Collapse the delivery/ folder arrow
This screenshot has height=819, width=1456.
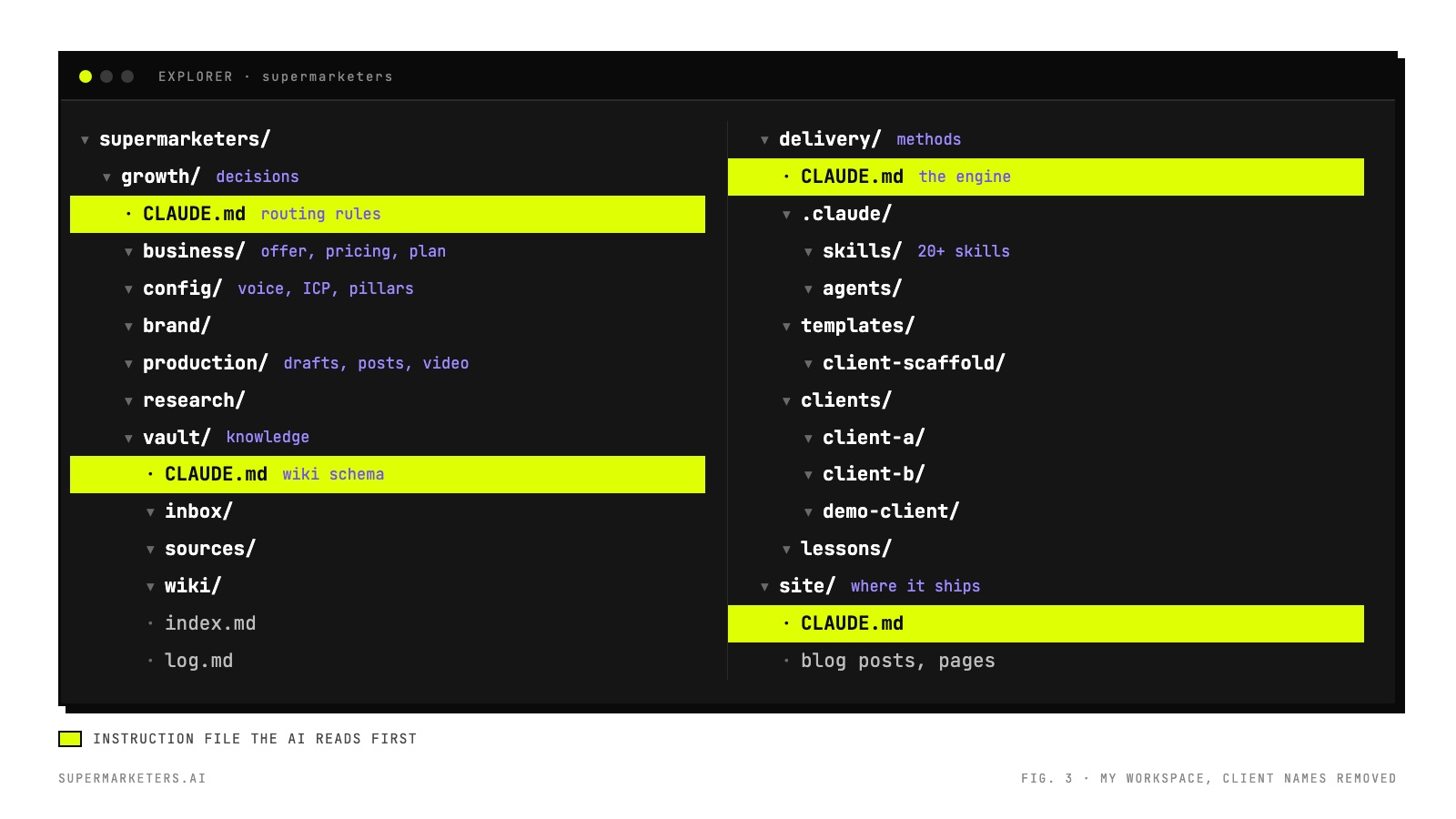(x=764, y=140)
